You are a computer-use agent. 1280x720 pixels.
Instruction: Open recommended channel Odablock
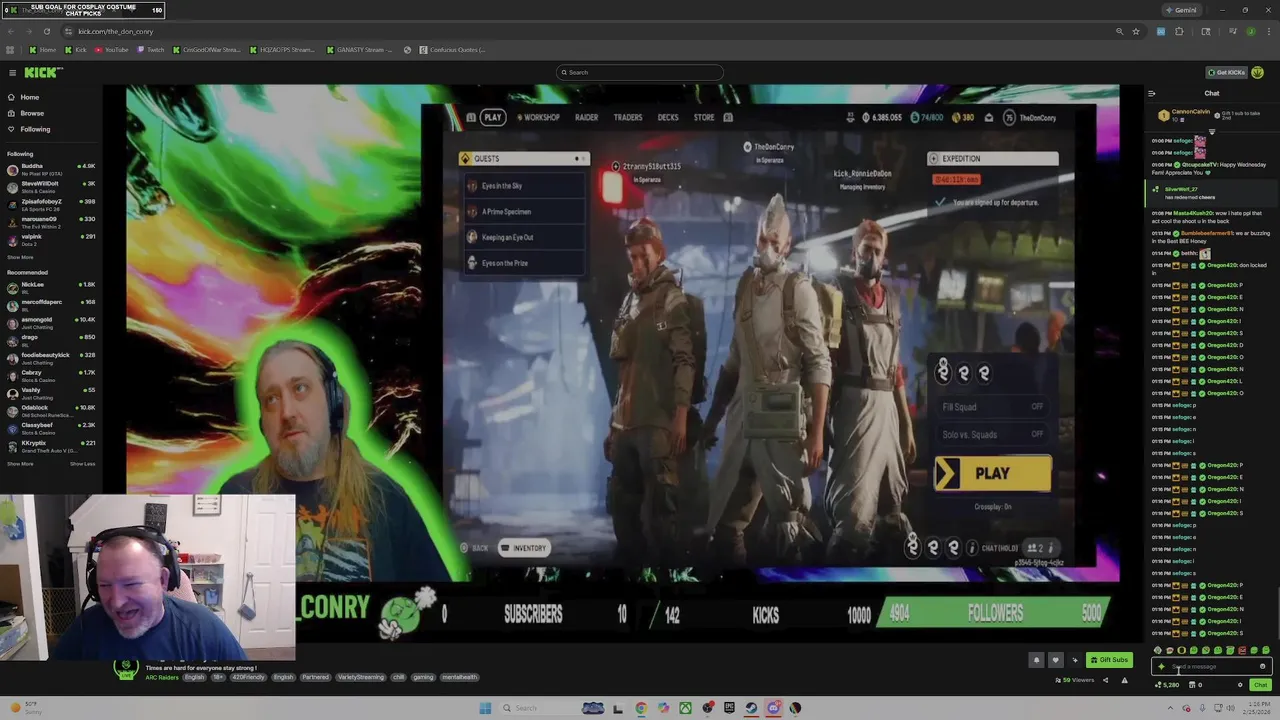50,410
